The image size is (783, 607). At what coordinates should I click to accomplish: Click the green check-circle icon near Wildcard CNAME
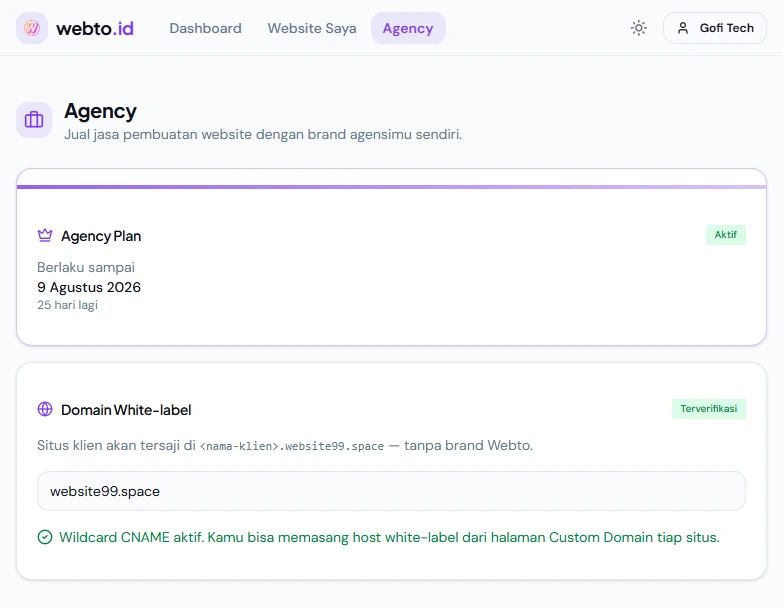coord(45,537)
